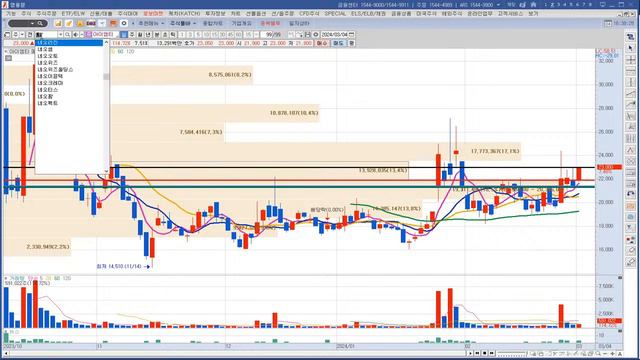Viewport: 640px width, 360px height.
Task: Click the gear icon beside the date field
Action: click(316, 35)
